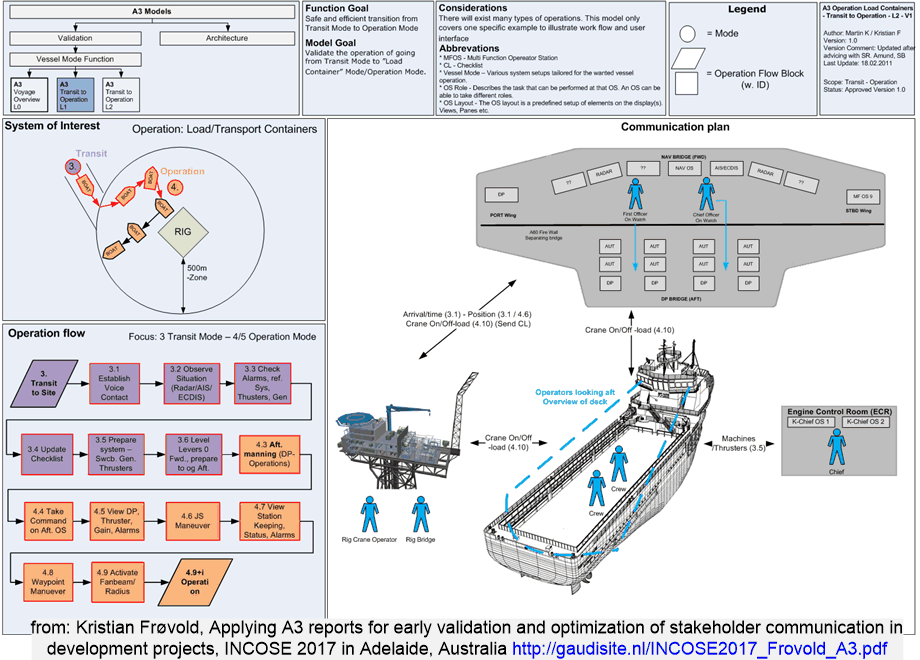Click the K-Chief OS 1 station box
This screenshot has width=920, height=660.
point(810,422)
